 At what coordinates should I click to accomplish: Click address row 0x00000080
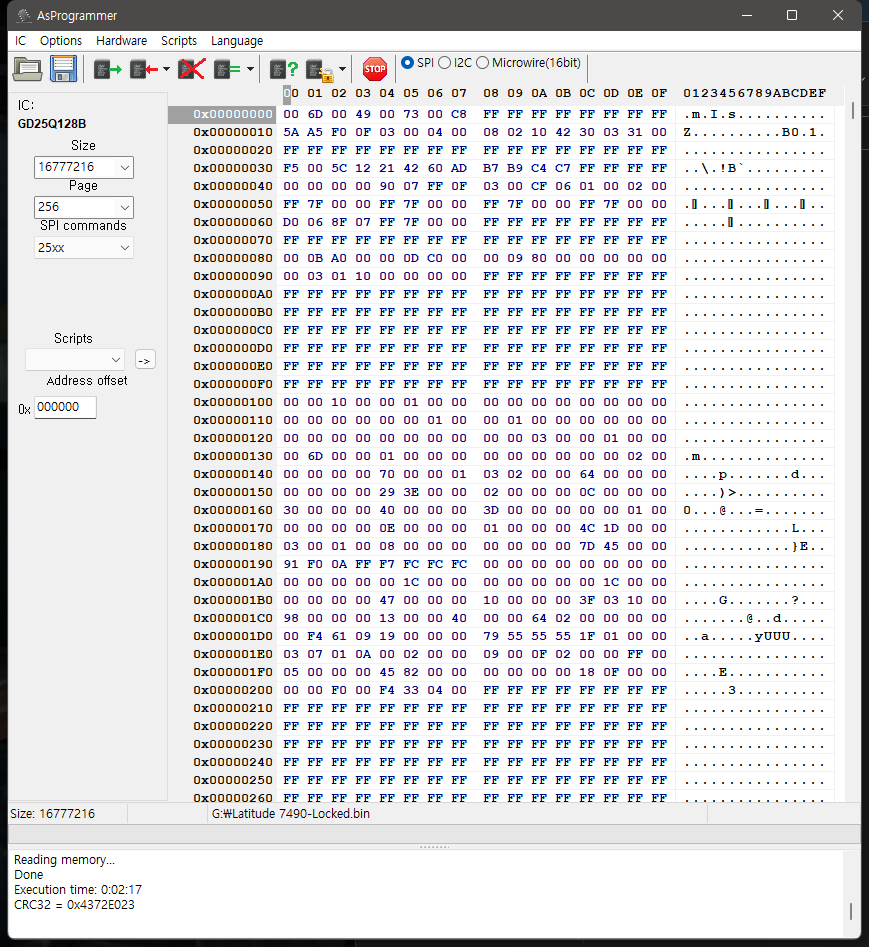click(x=232, y=258)
